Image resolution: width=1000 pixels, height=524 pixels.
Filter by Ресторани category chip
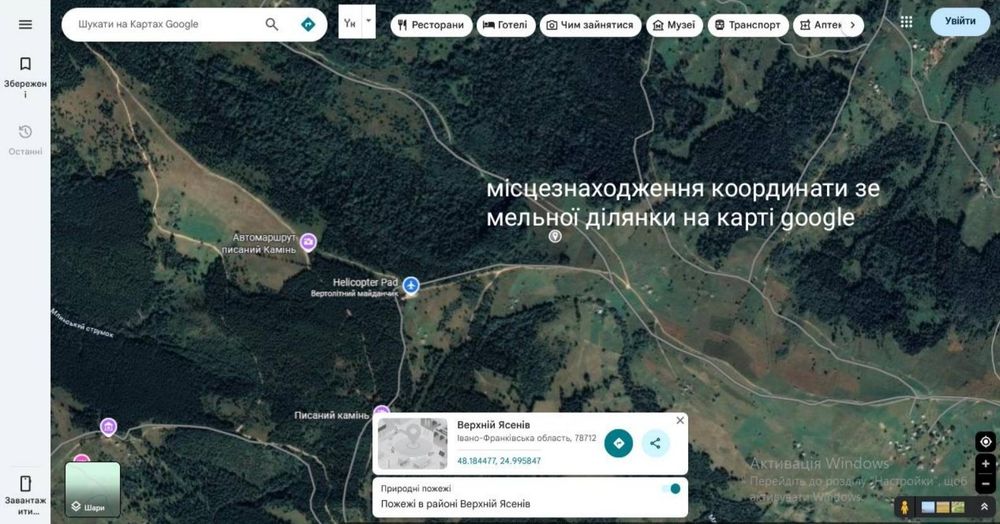[431, 25]
